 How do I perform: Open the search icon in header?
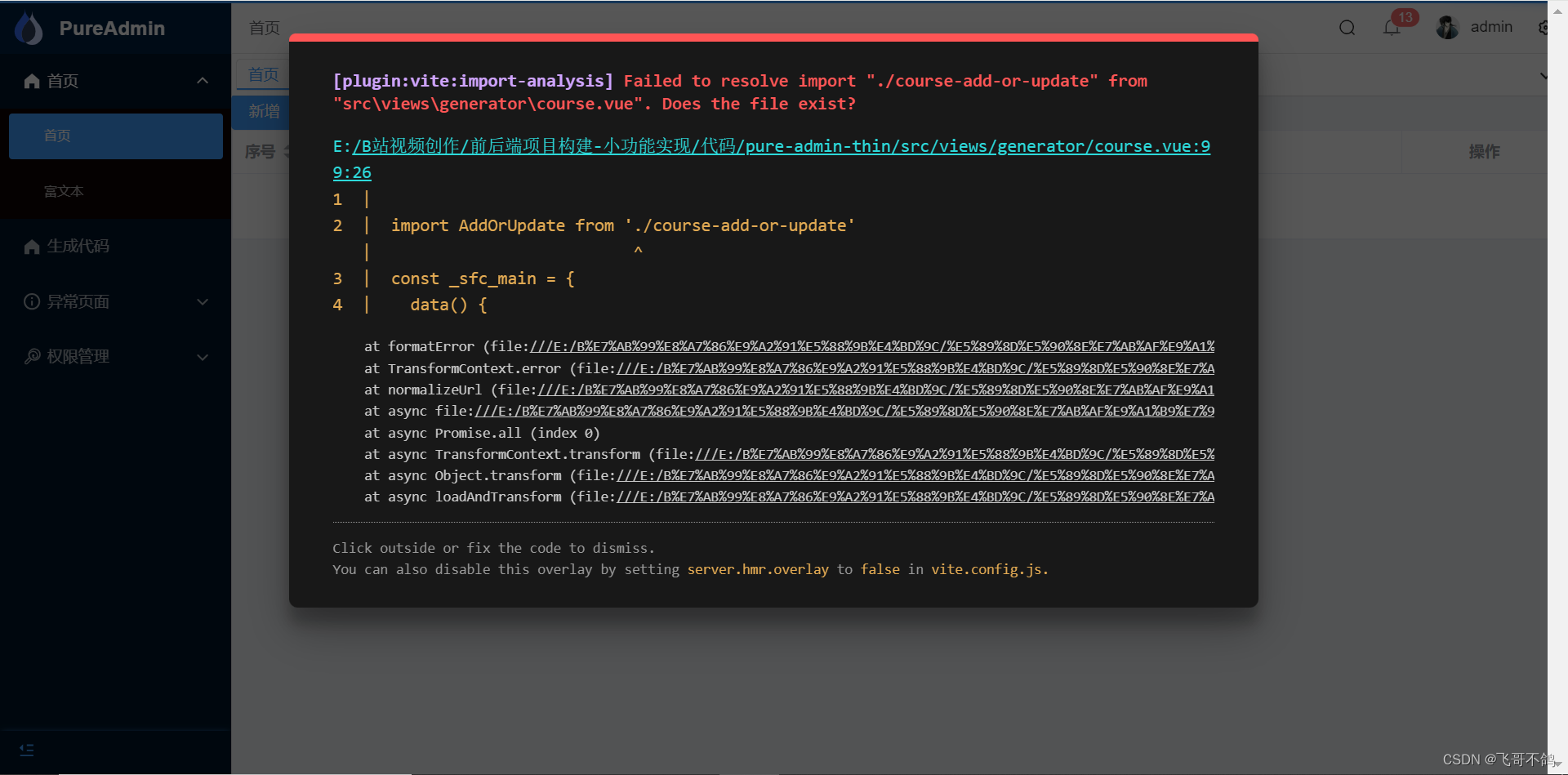tap(1347, 28)
